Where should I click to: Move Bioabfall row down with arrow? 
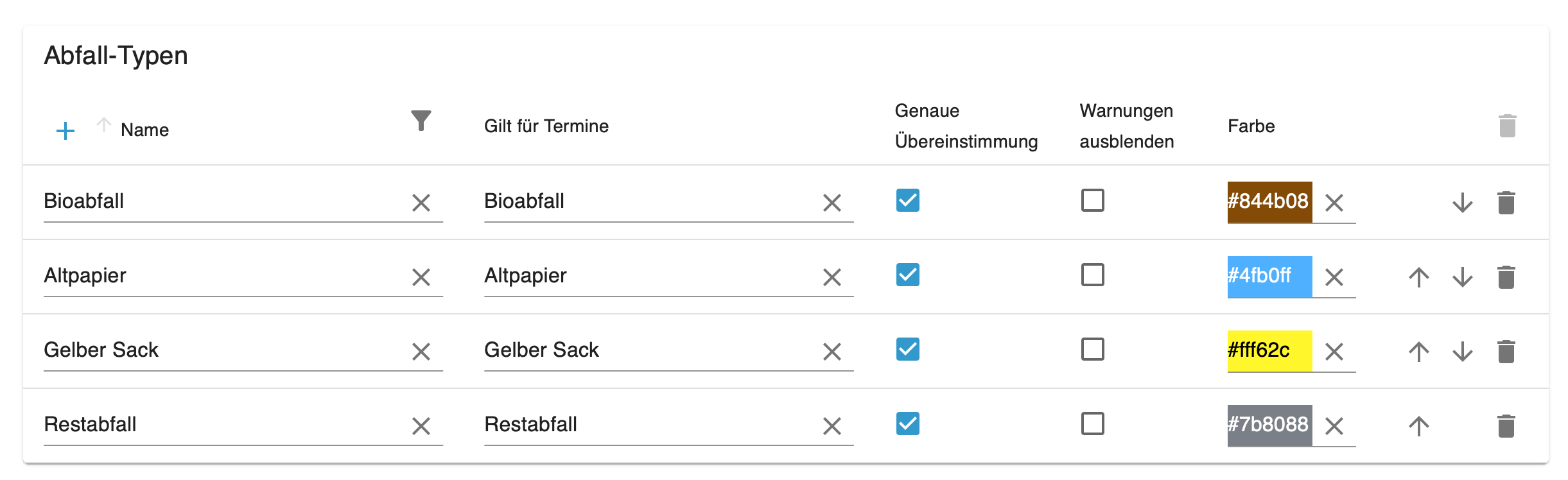point(1463,203)
